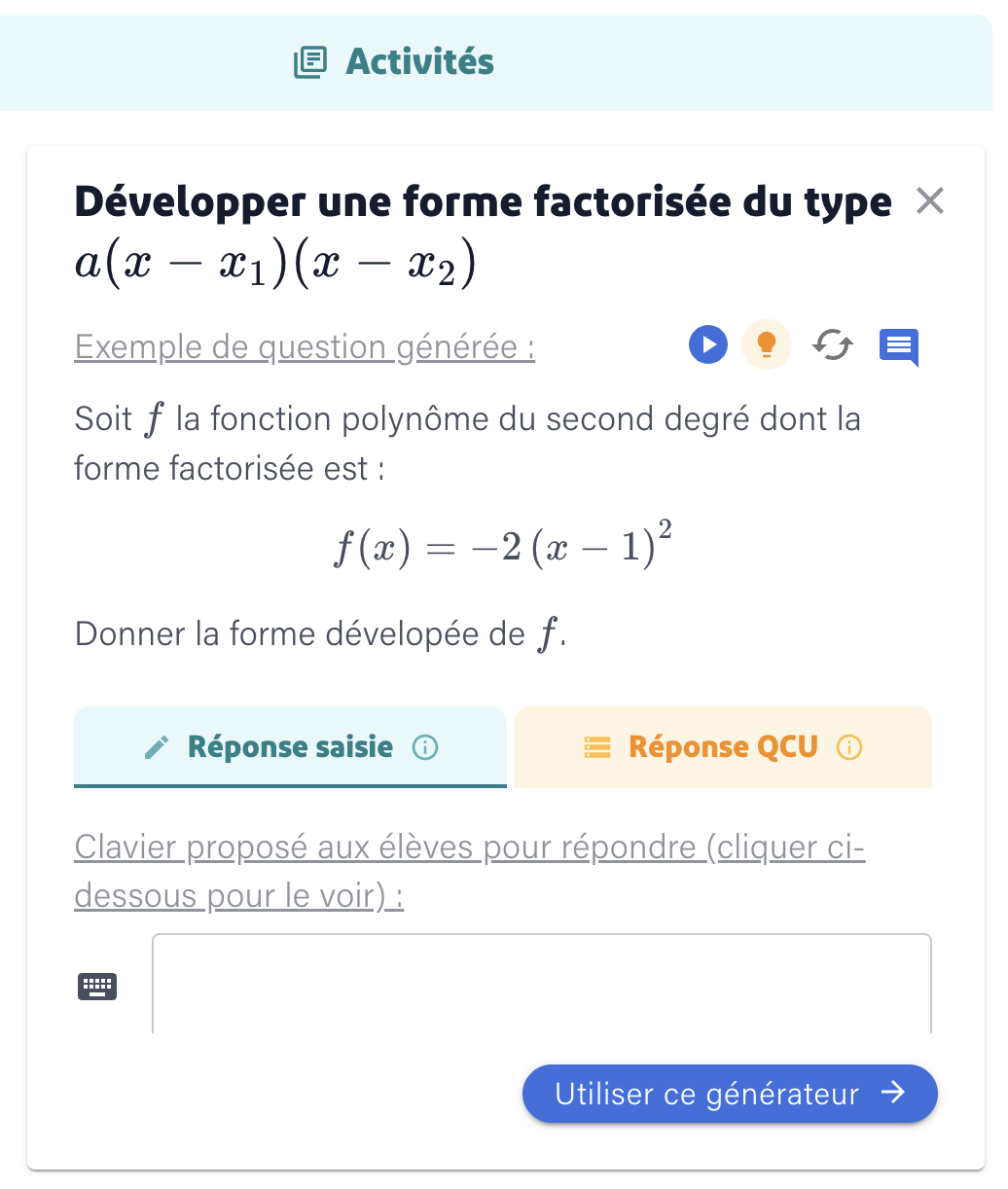Open the info tooltip next to Réponse saisie
Screen dimensions: 1008x1189
tap(425, 747)
